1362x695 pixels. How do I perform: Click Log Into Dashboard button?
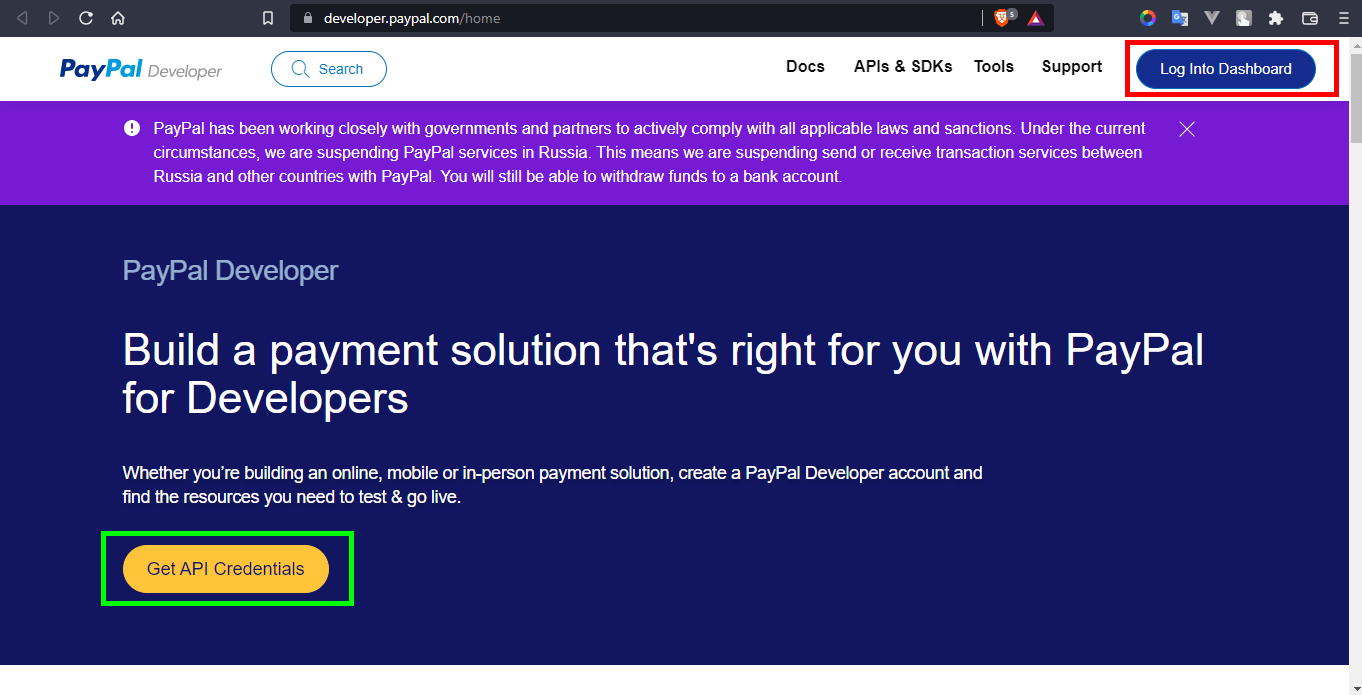[x=1226, y=69]
